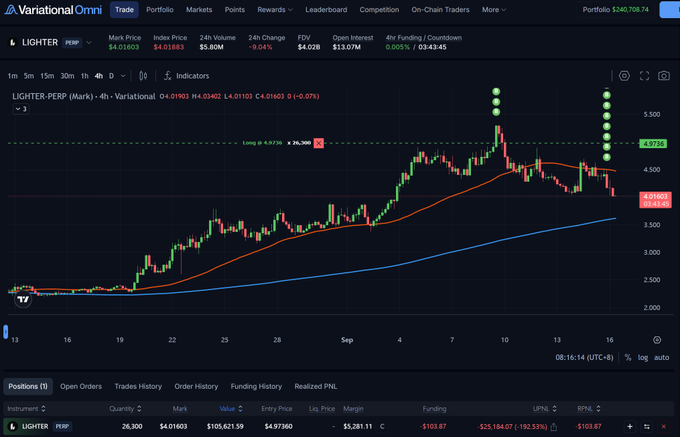Open the LIGHTER PERP market selector dropdown
Viewport: 680px width, 437px height.
coord(89,42)
